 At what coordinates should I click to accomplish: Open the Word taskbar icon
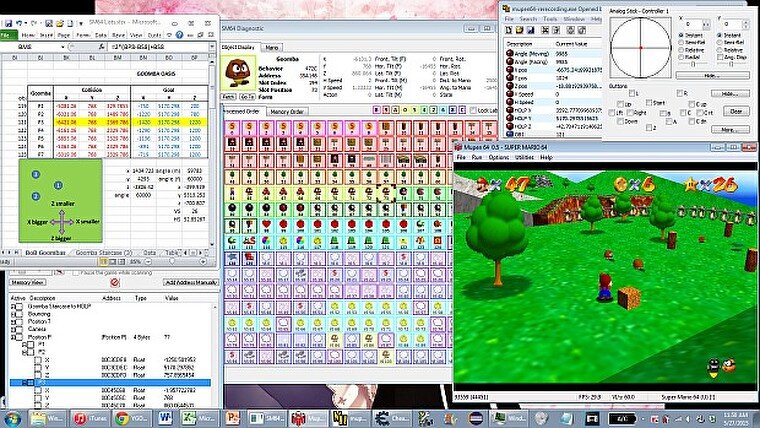[165, 418]
